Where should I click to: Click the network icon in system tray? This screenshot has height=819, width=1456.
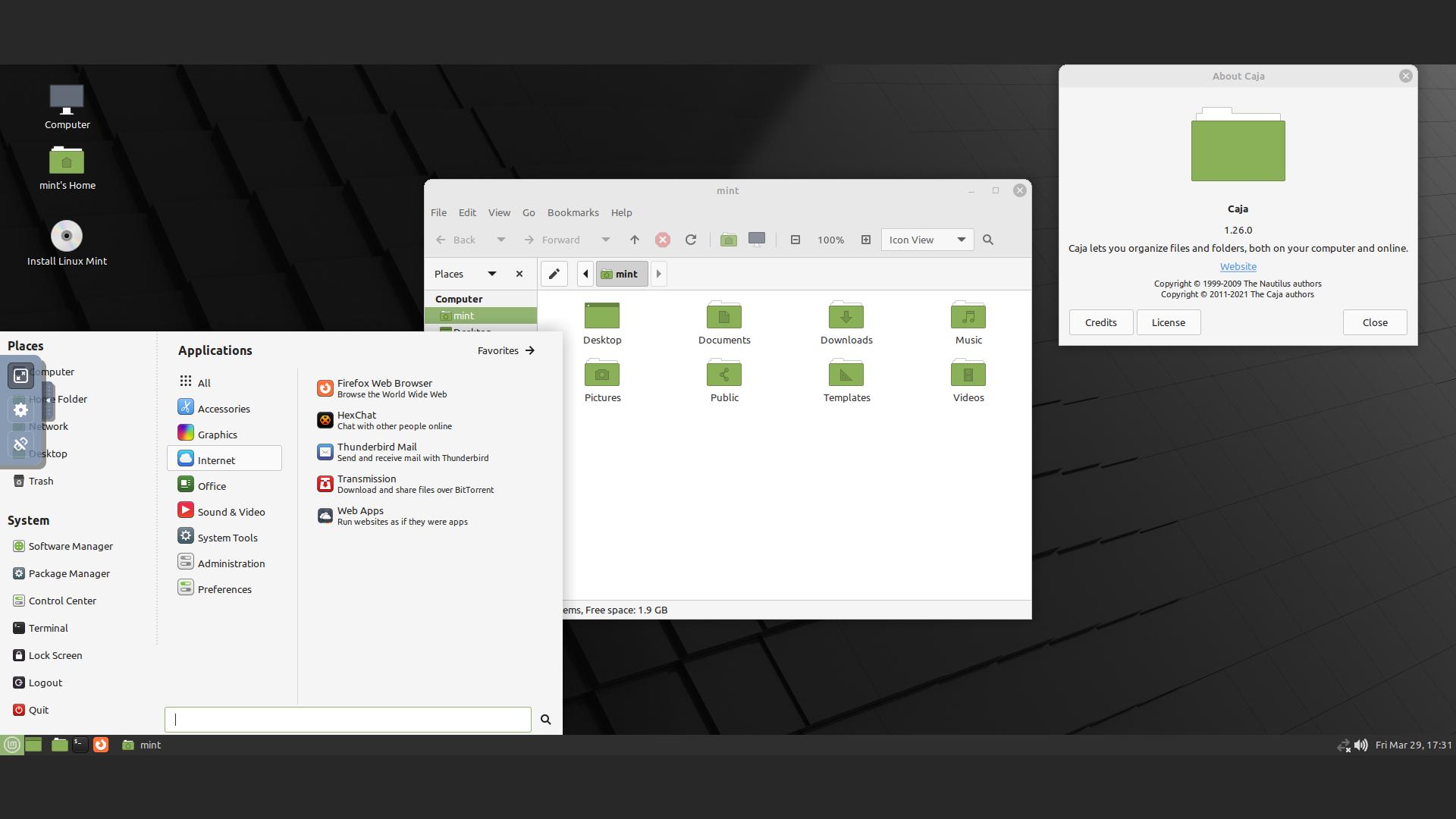[x=1343, y=745]
